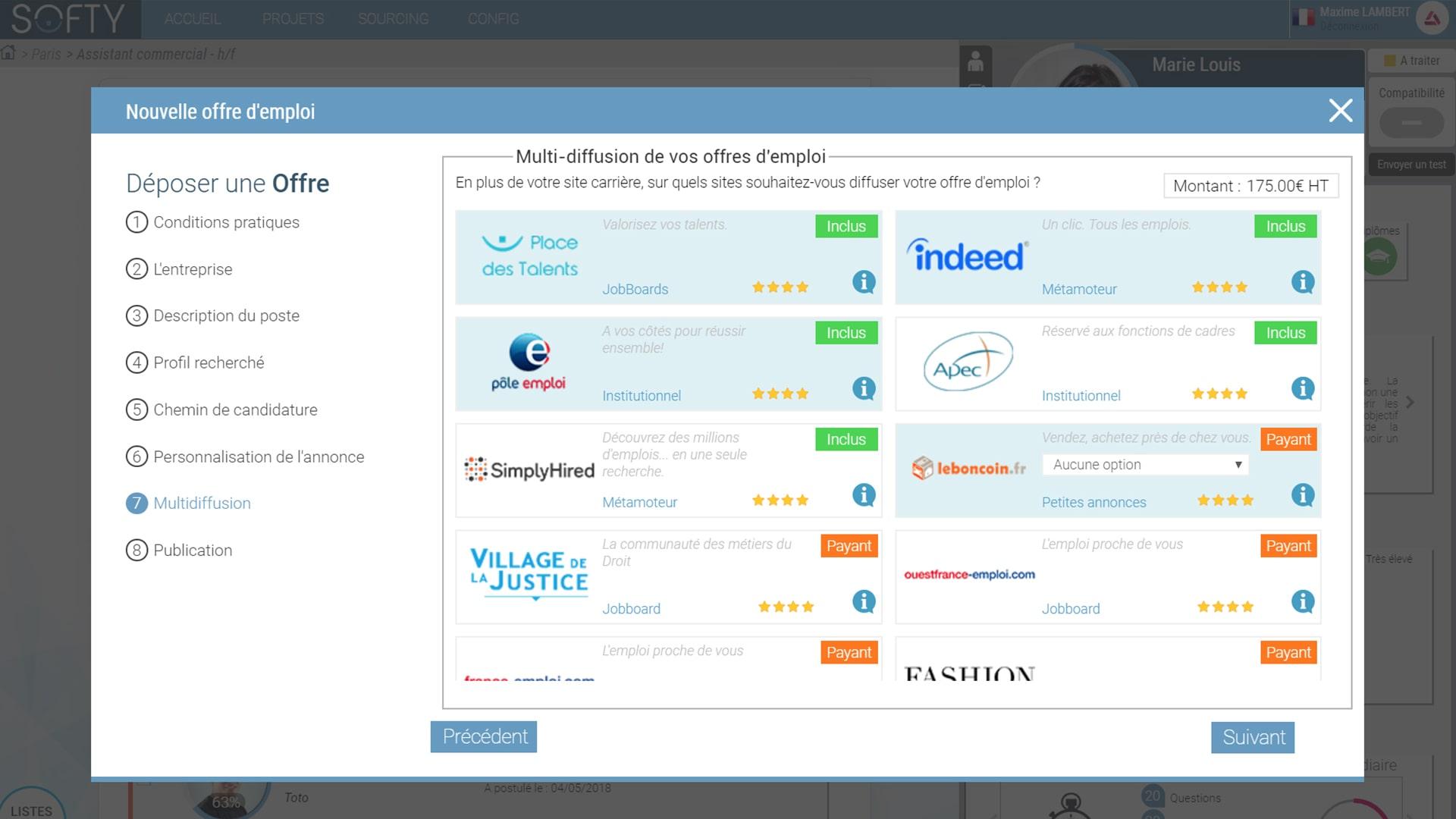
Task: Click the Softy logo
Action: [68, 18]
